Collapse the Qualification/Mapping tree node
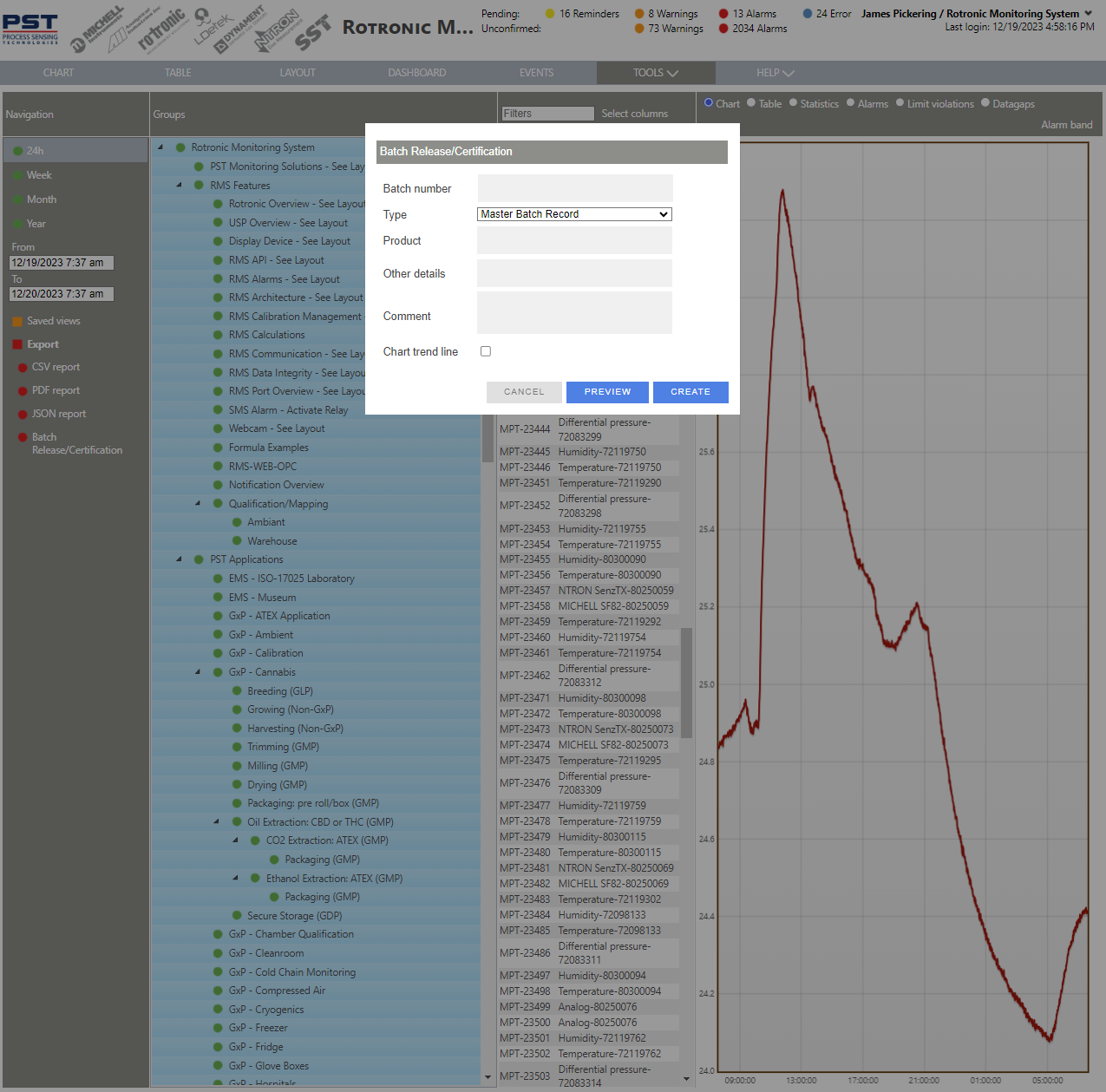 pos(198,503)
